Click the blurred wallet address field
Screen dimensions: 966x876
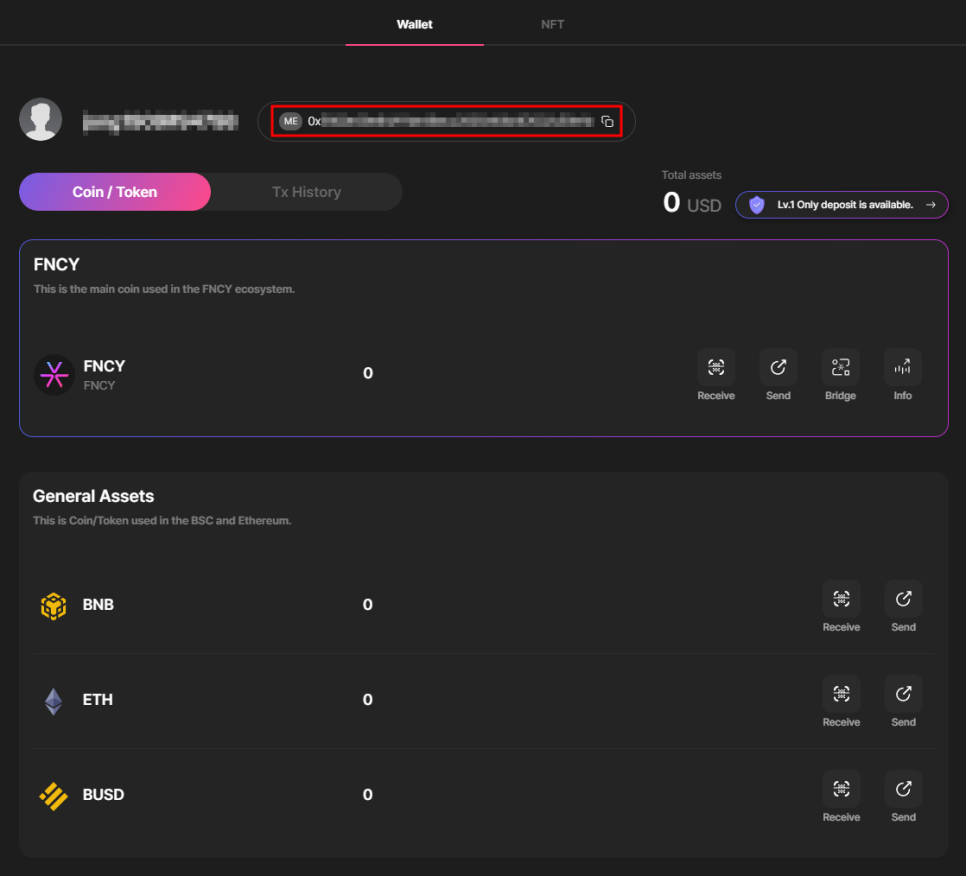point(447,121)
